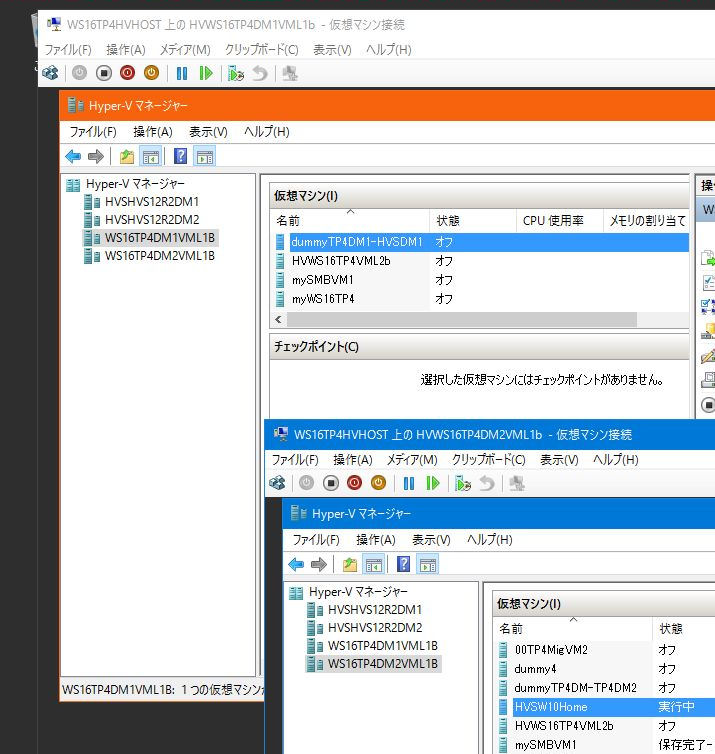
Task: Click Ctrl+Alt+Del icon in top VM connection toolbar
Action: coord(50,73)
